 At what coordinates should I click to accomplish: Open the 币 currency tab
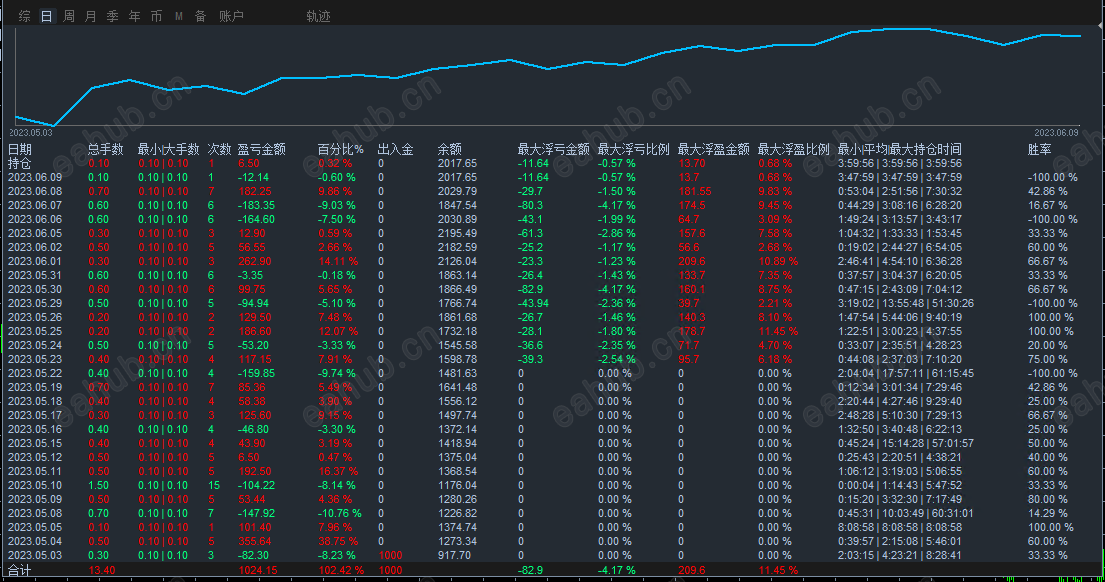[156, 16]
